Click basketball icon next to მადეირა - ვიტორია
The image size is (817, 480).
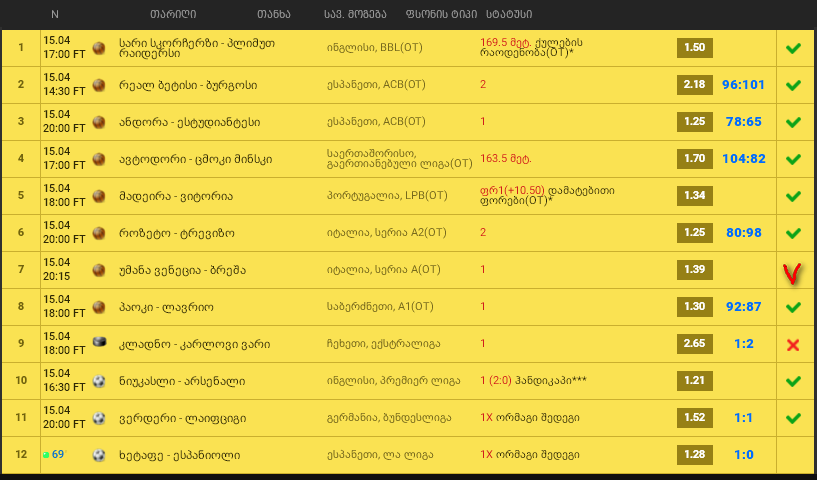pos(98,196)
